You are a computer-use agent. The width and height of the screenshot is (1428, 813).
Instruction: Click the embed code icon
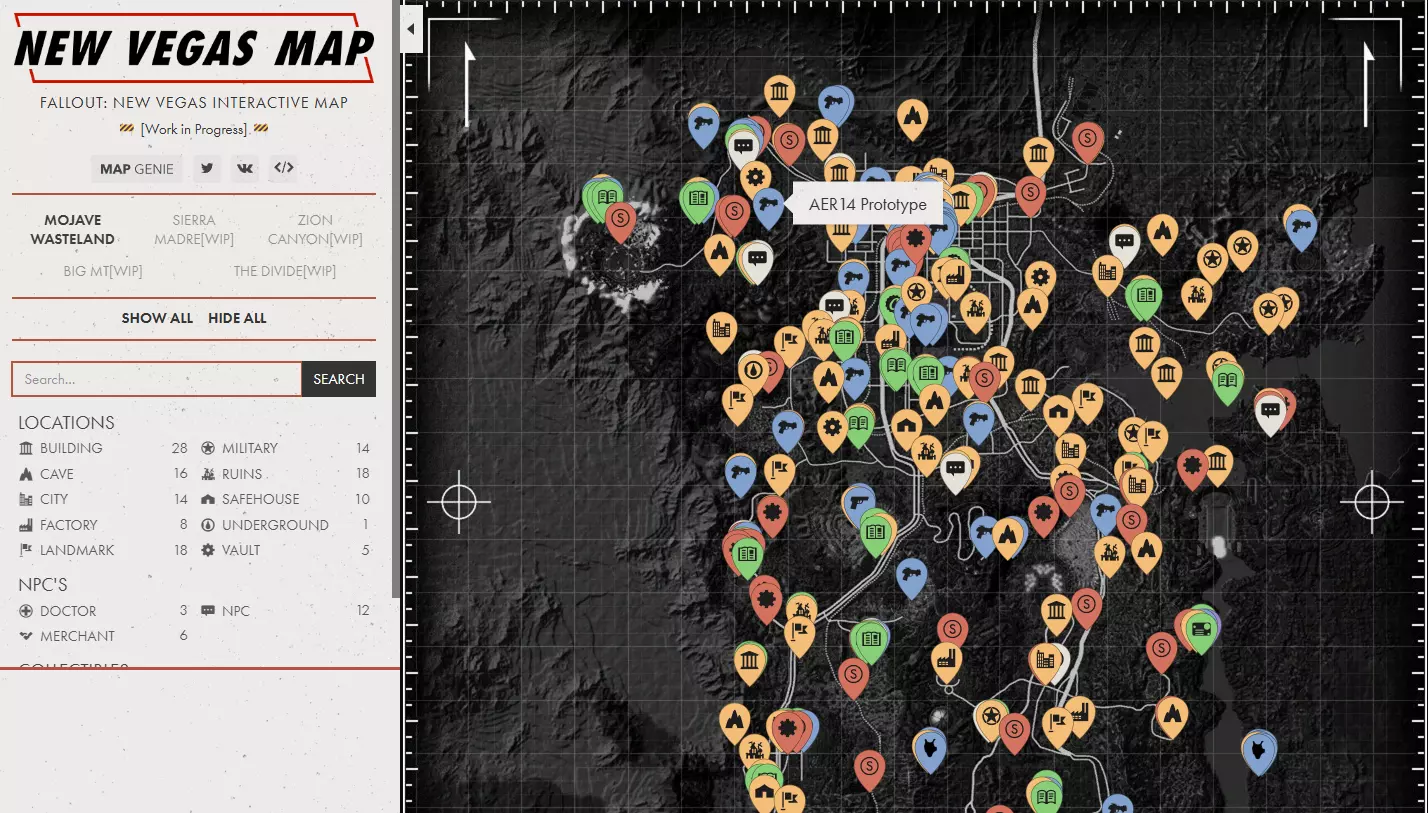[x=284, y=168]
